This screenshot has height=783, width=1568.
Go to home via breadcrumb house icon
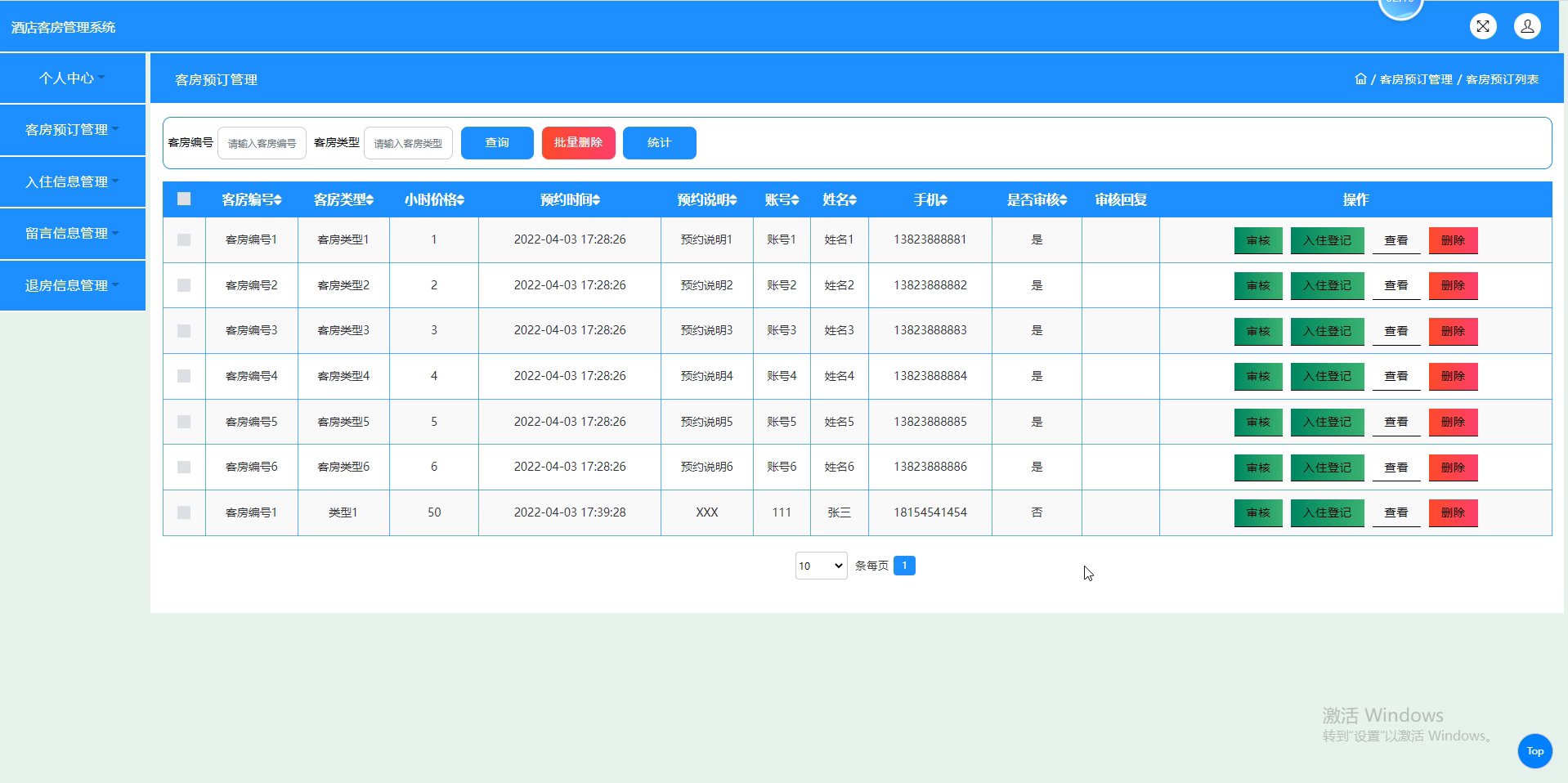[1360, 79]
